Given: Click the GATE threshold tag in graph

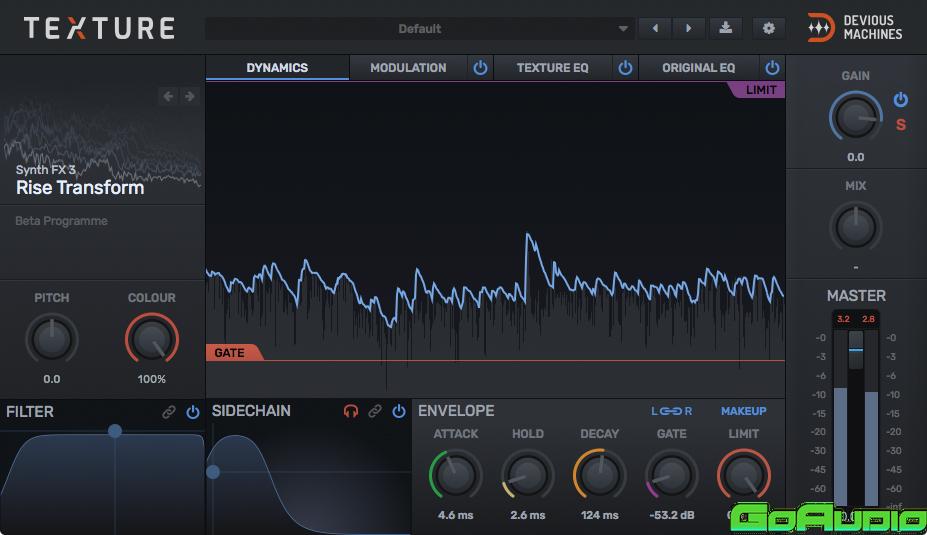Looking at the screenshot, I should point(233,352).
